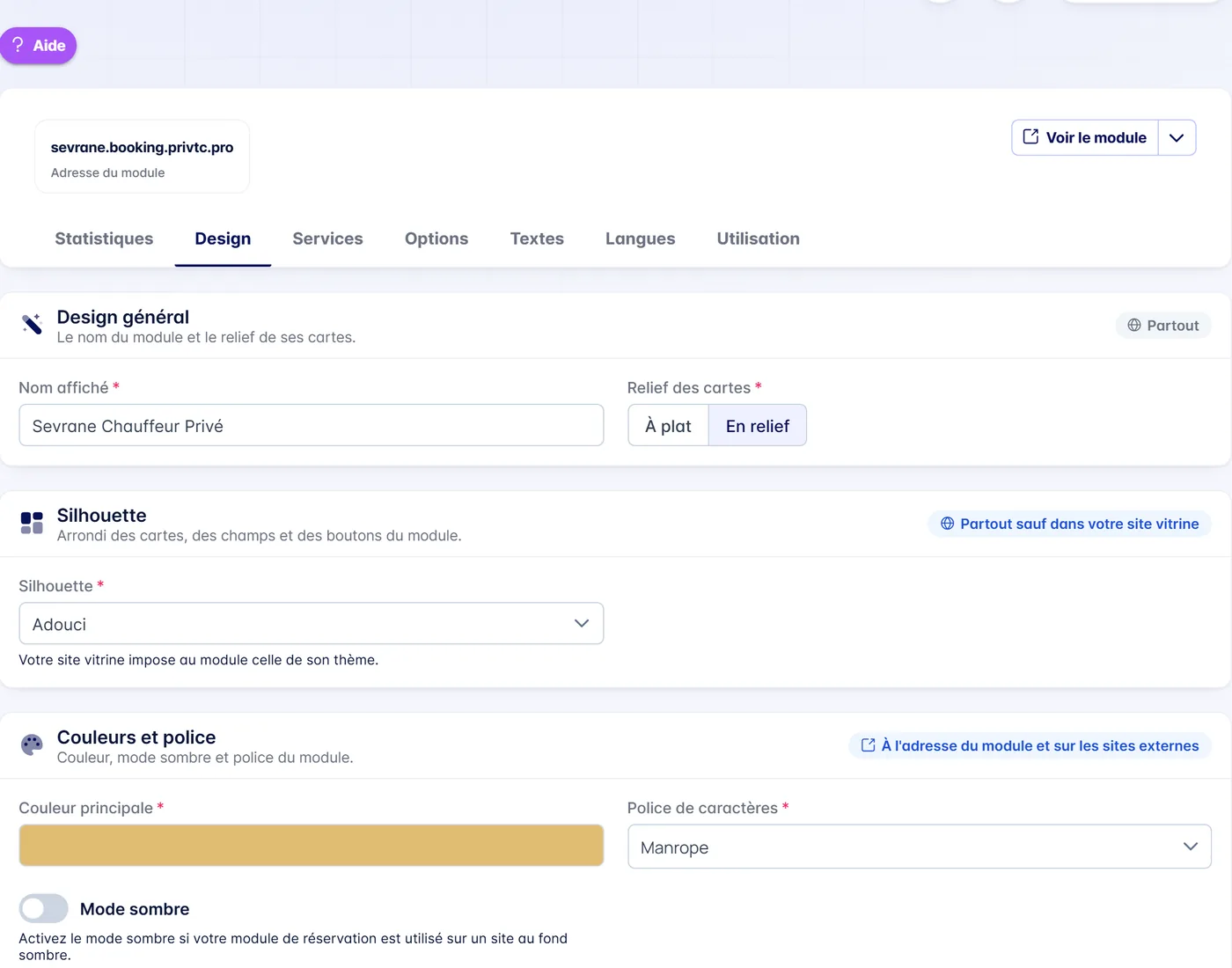Image resolution: width=1232 pixels, height=968 pixels.
Task: Expand the Voir le module dropdown arrow
Action: click(1177, 137)
